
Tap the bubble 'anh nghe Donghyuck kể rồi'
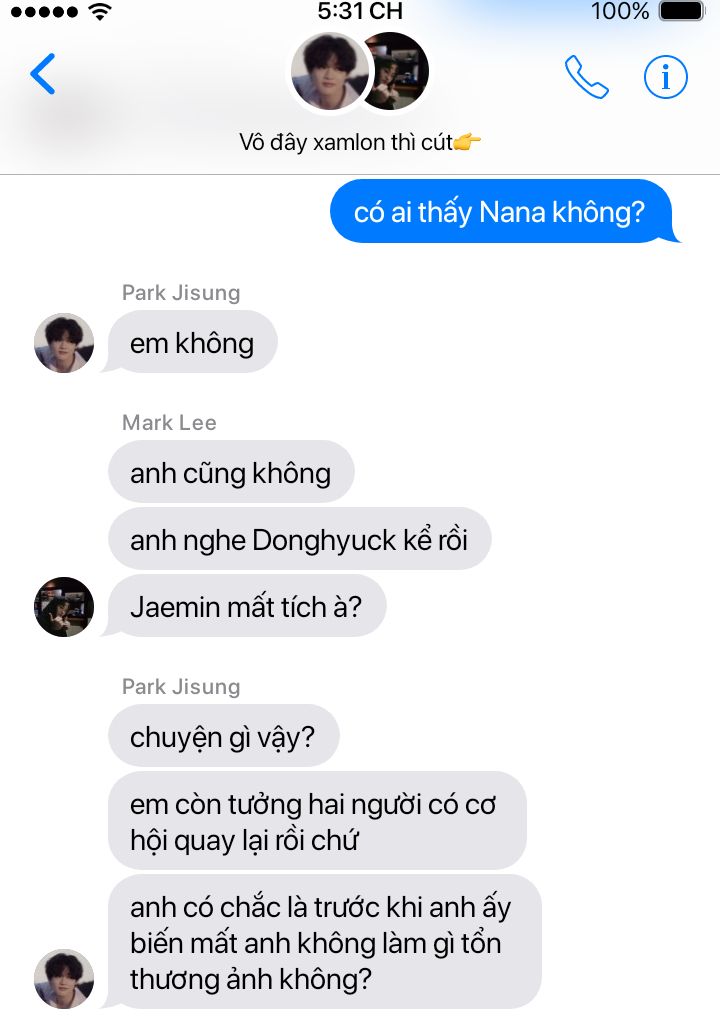[x=299, y=539]
